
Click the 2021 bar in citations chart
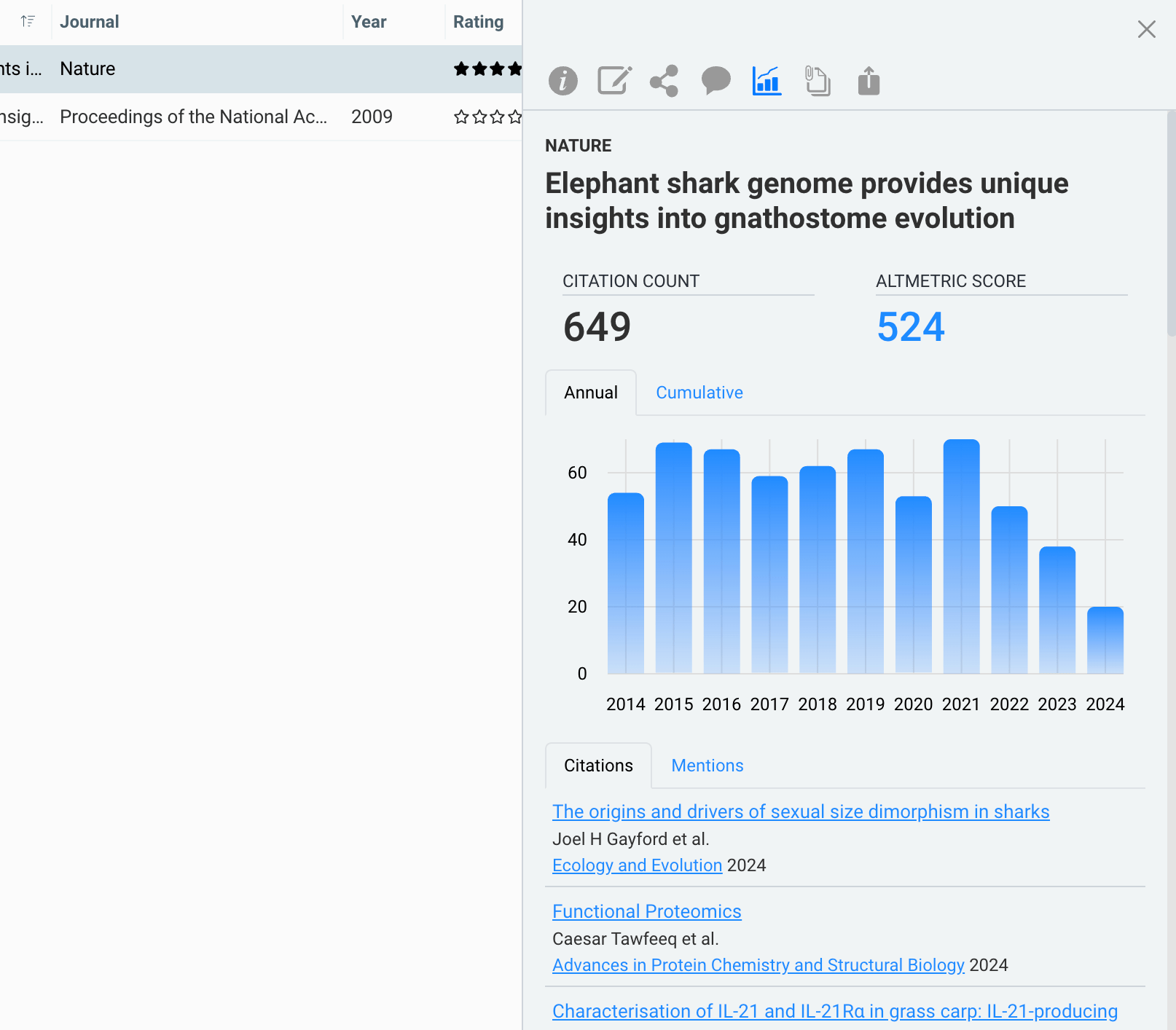[961, 557]
